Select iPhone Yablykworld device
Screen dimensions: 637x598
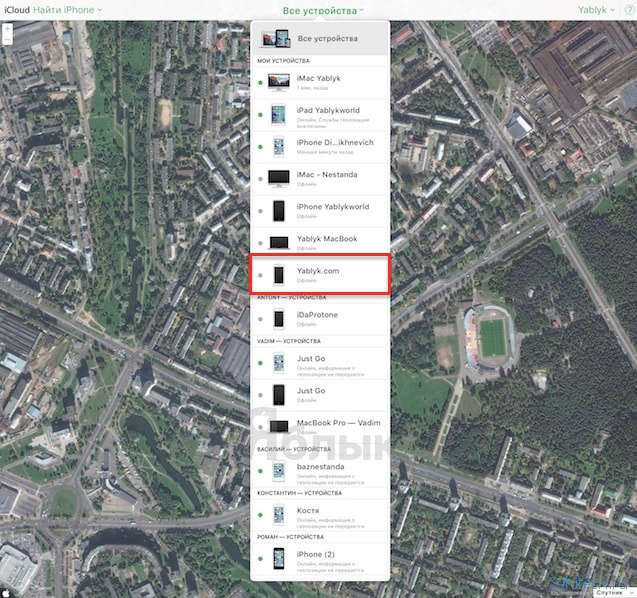(320, 211)
